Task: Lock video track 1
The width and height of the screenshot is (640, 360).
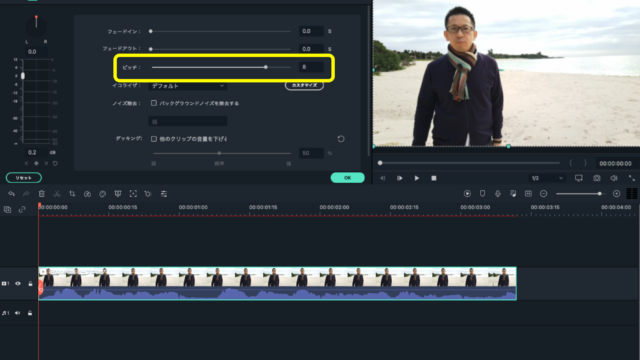Action: tap(30, 283)
